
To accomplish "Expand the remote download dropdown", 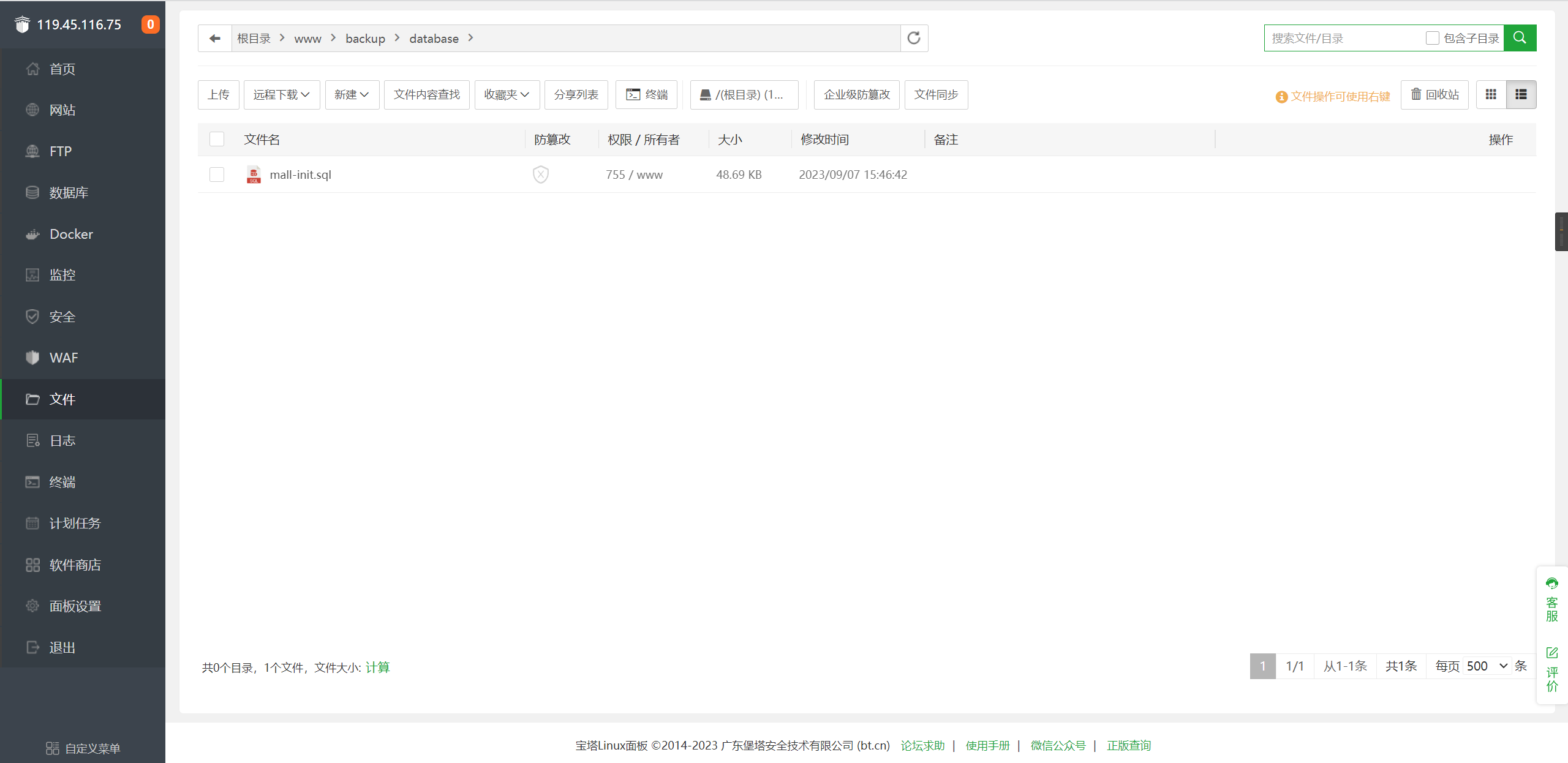I will pos(282,95).
